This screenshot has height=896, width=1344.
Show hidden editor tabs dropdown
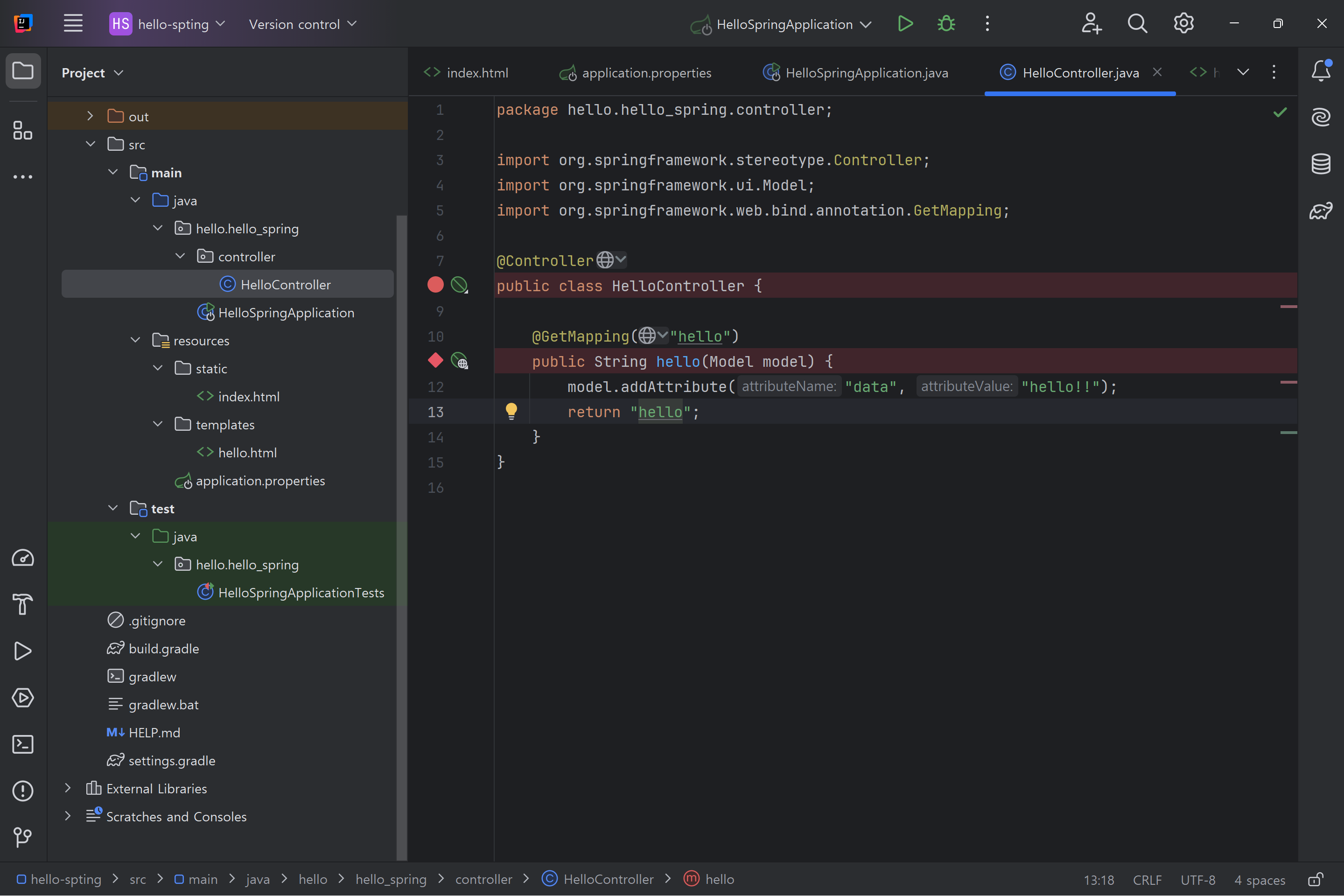pyautogui.click(x=1243, y=72)
